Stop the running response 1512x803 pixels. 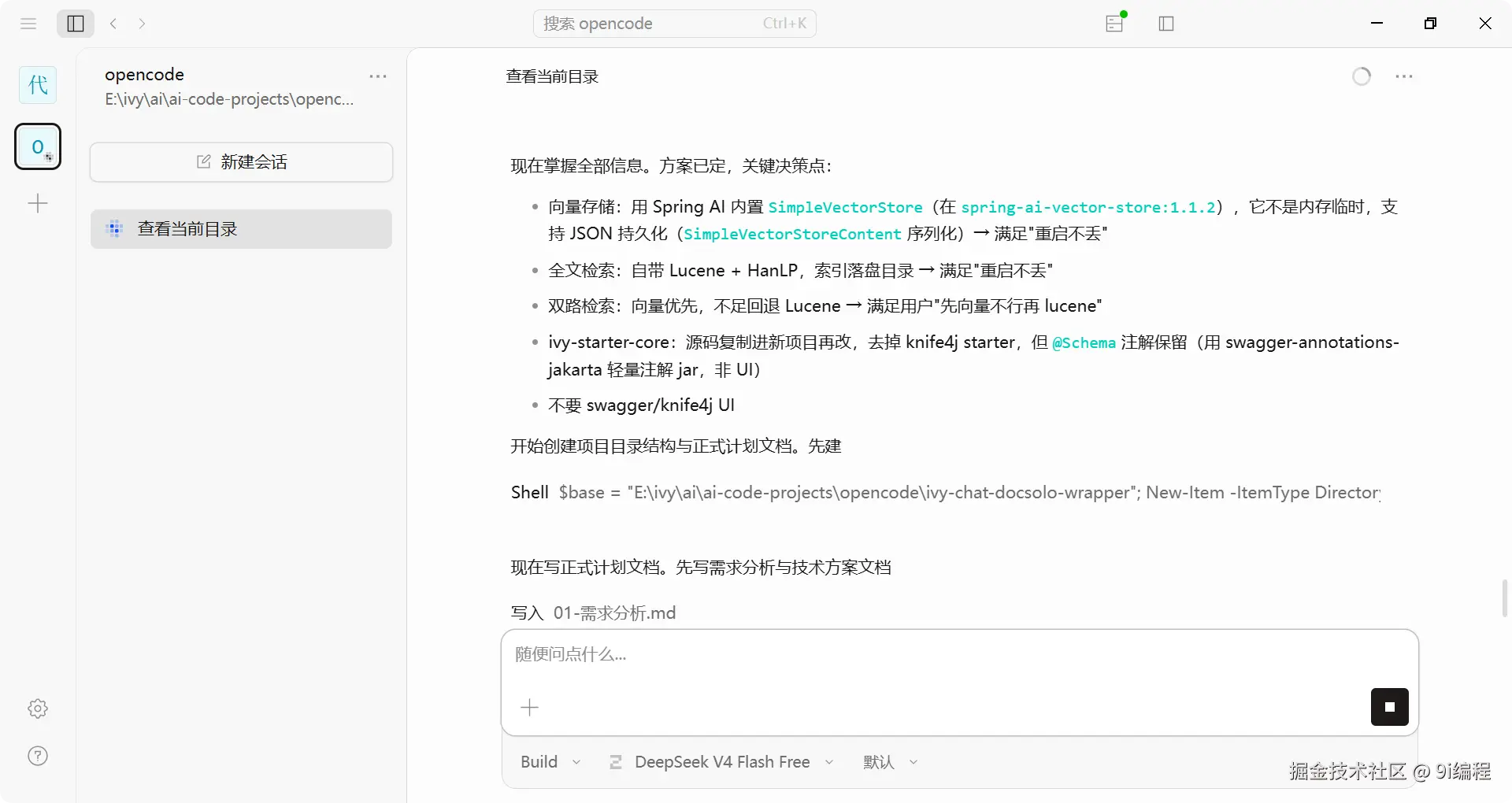click(x=1390, y=707)
